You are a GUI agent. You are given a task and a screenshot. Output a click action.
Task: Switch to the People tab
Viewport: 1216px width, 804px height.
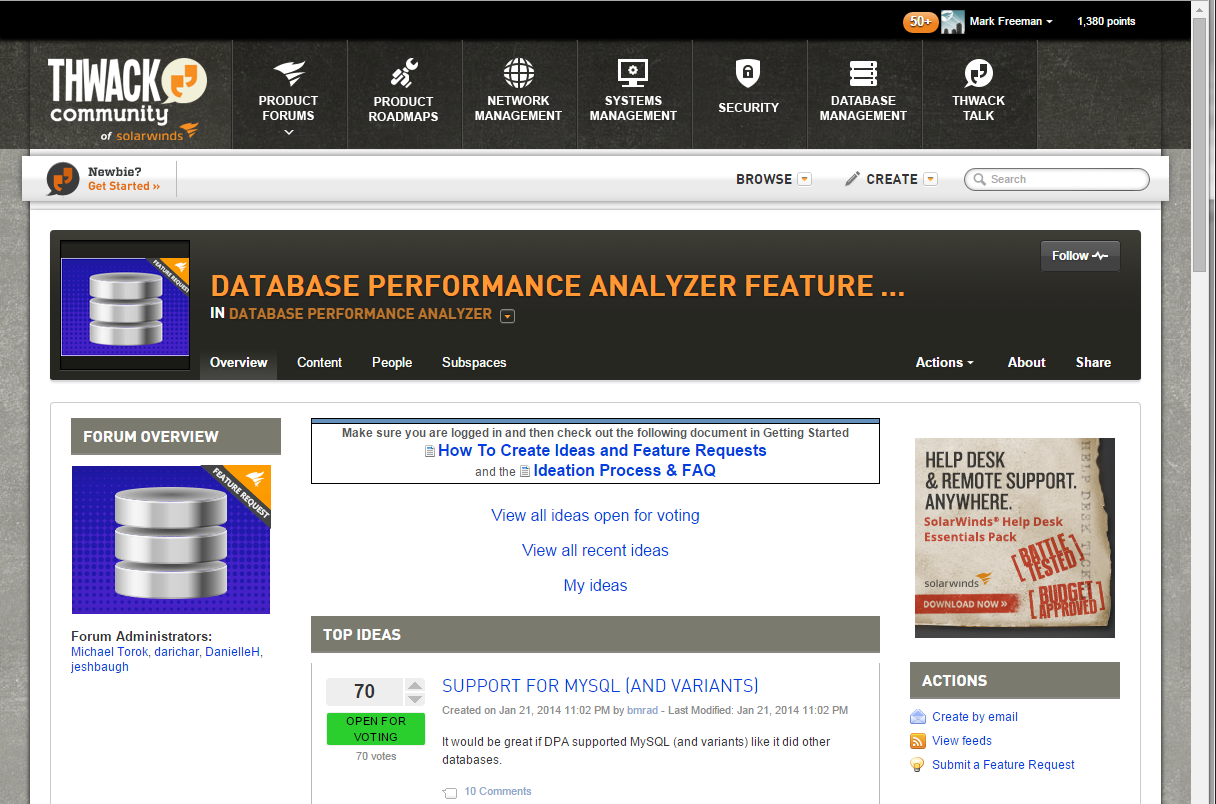coord(392,362)
